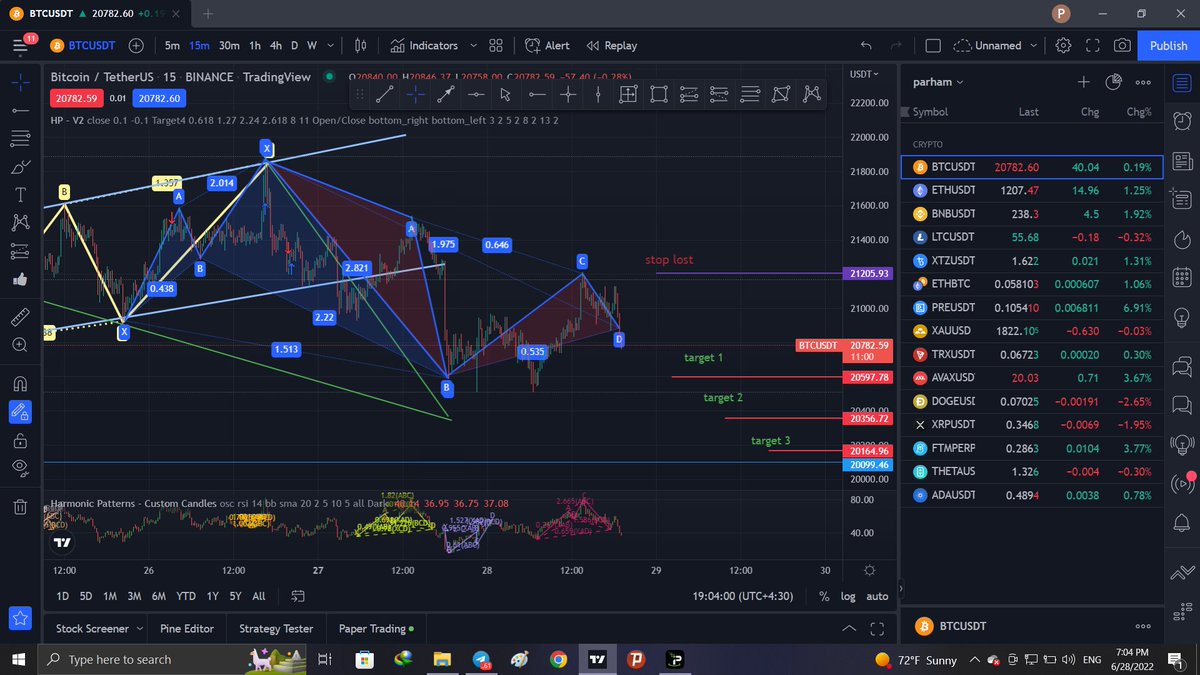Open the select layout square icon
This screenshot has height=675, width=1200.
coord(933,45)
